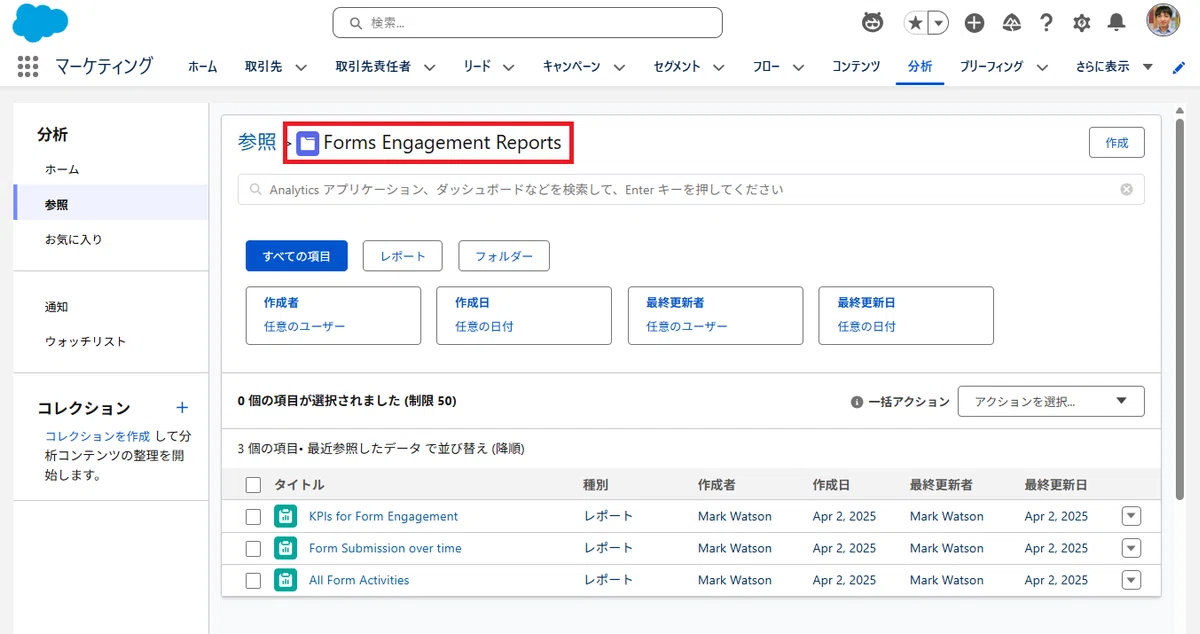Go to the ホーム navigation tab
Viewport: 1200px width, 634px height.
202,67
